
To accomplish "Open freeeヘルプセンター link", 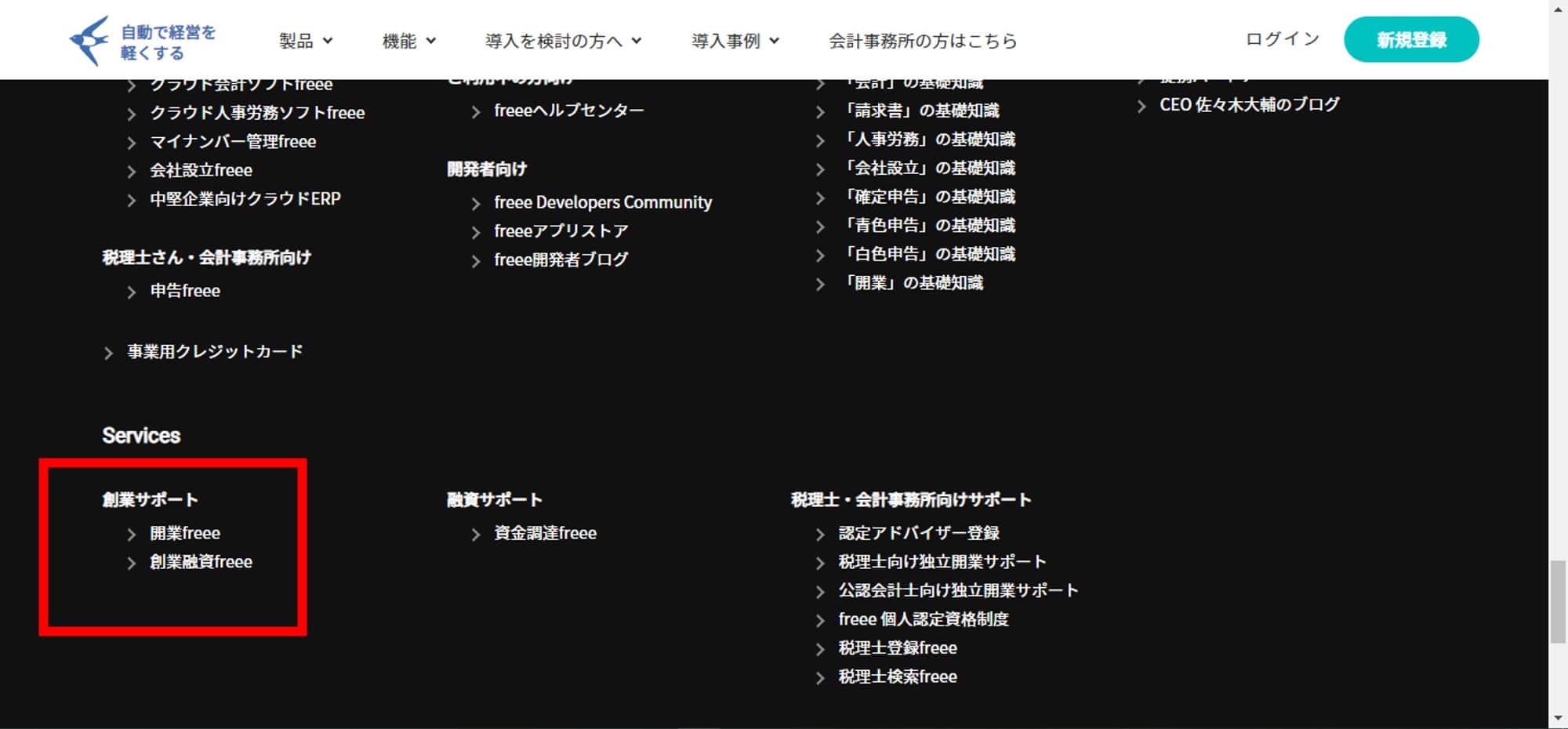I will 569,111.
